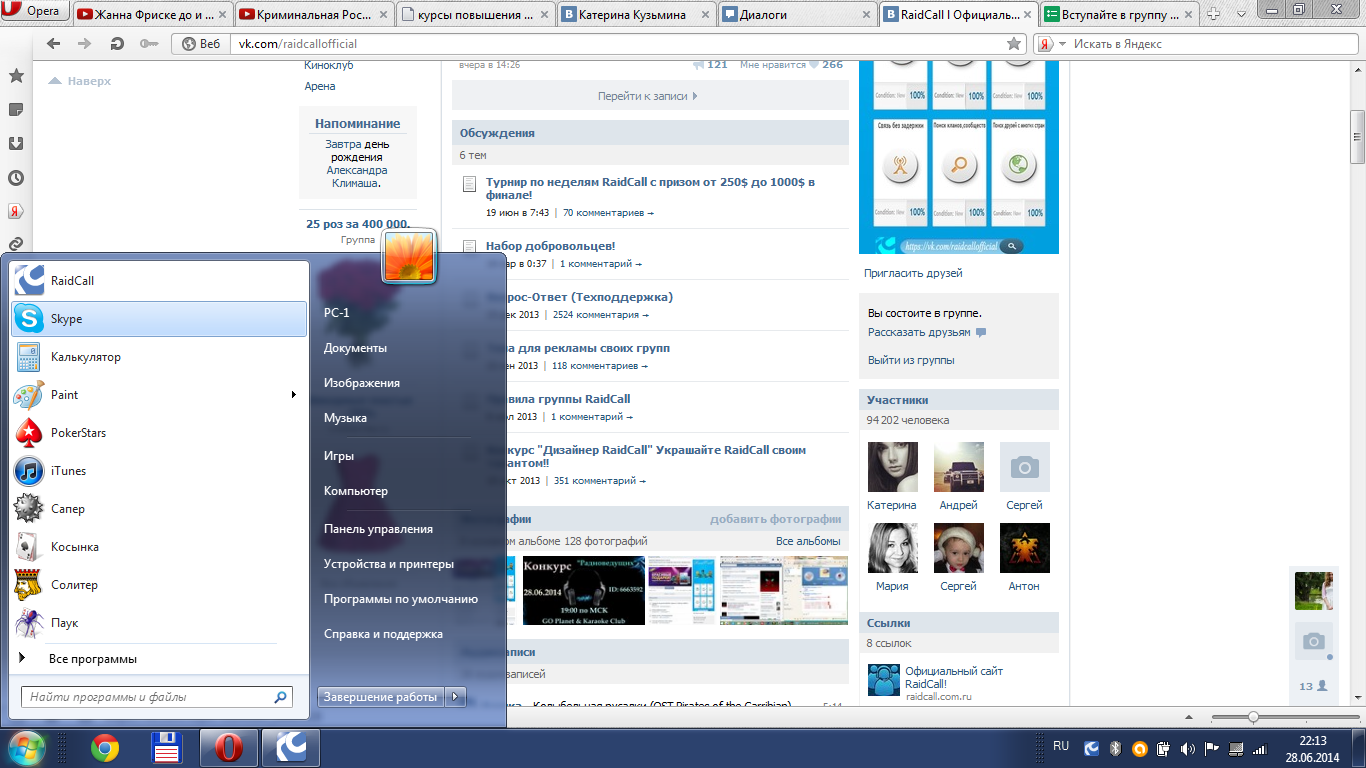Switch to курсы повышения tab

pos(475,15)
